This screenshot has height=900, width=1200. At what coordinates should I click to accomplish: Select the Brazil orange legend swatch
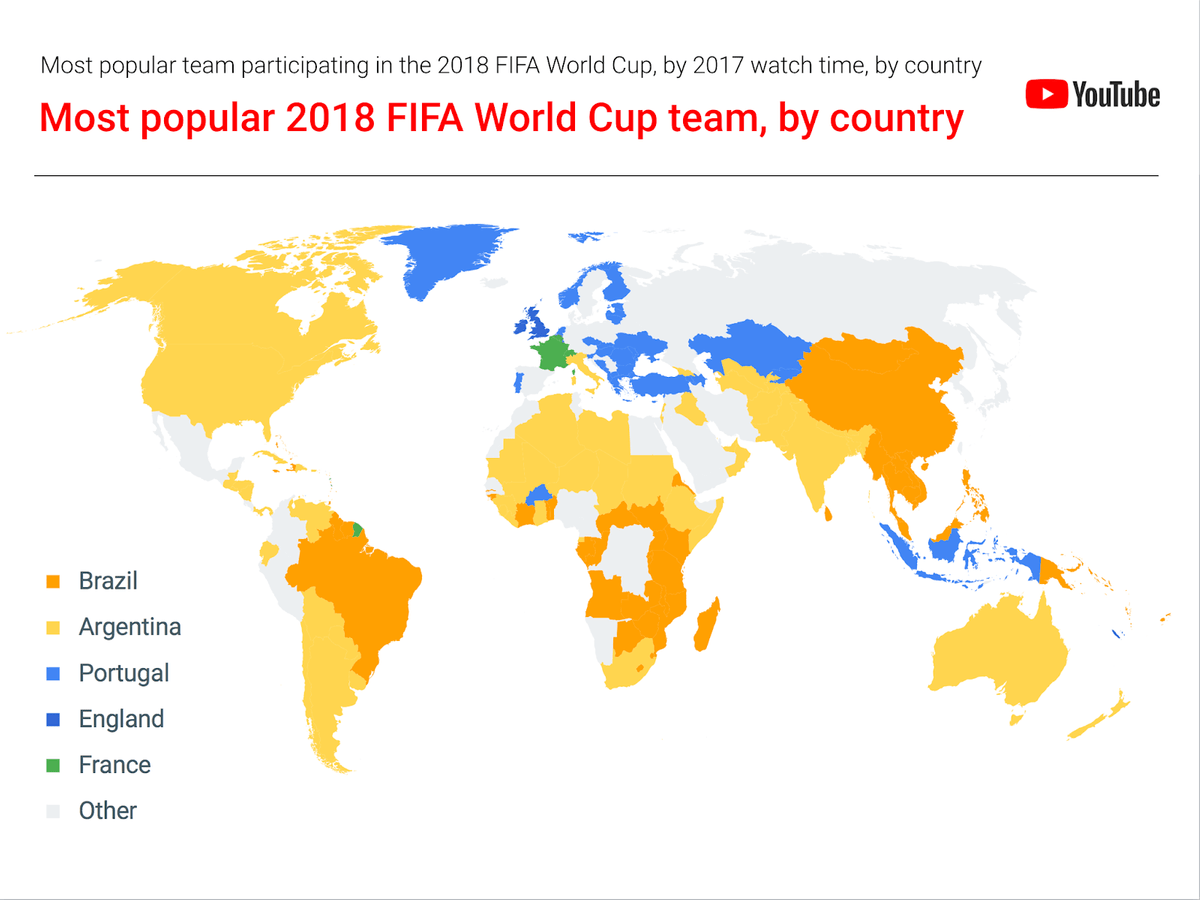click(x=54, y=581)
